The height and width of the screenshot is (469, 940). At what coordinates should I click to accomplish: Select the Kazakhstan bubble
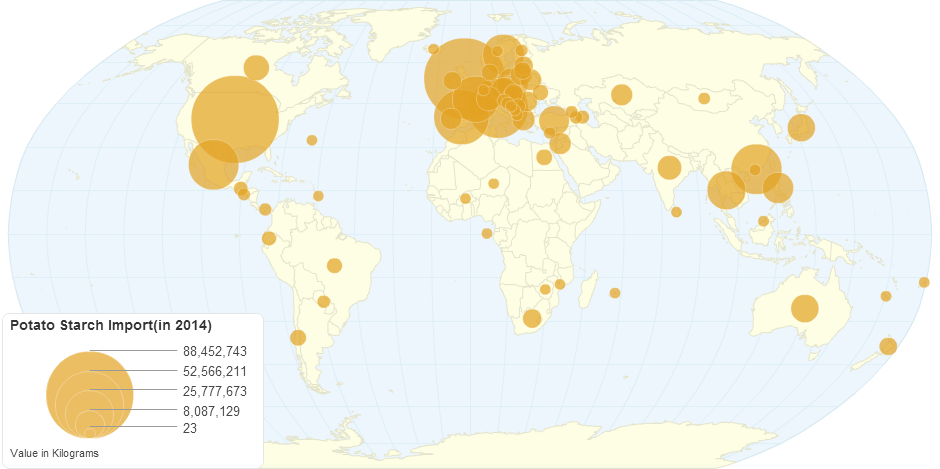coord(621,95)
